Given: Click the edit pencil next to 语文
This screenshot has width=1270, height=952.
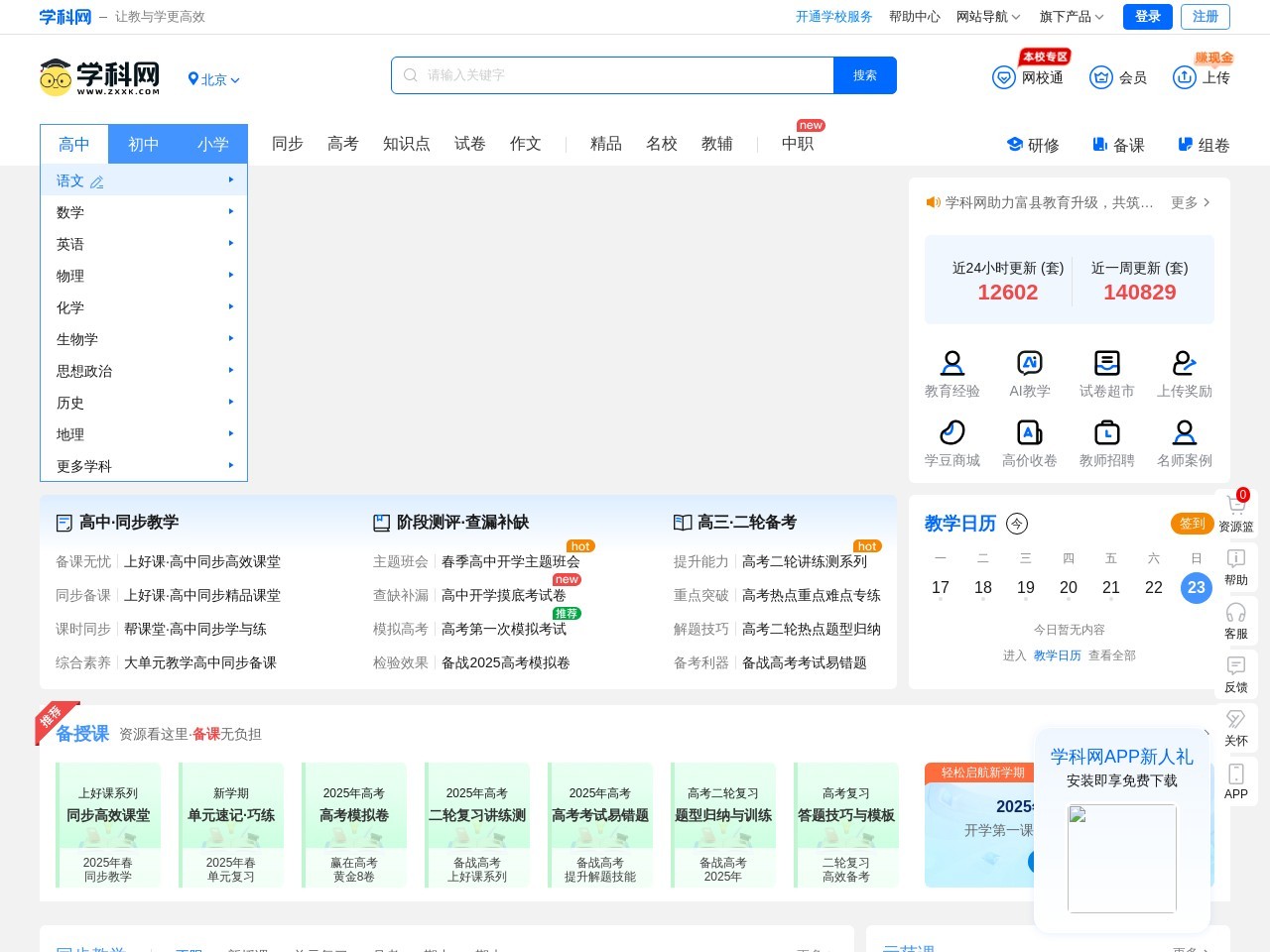Looking at the screenshot, I should click(x=96, y=182).
